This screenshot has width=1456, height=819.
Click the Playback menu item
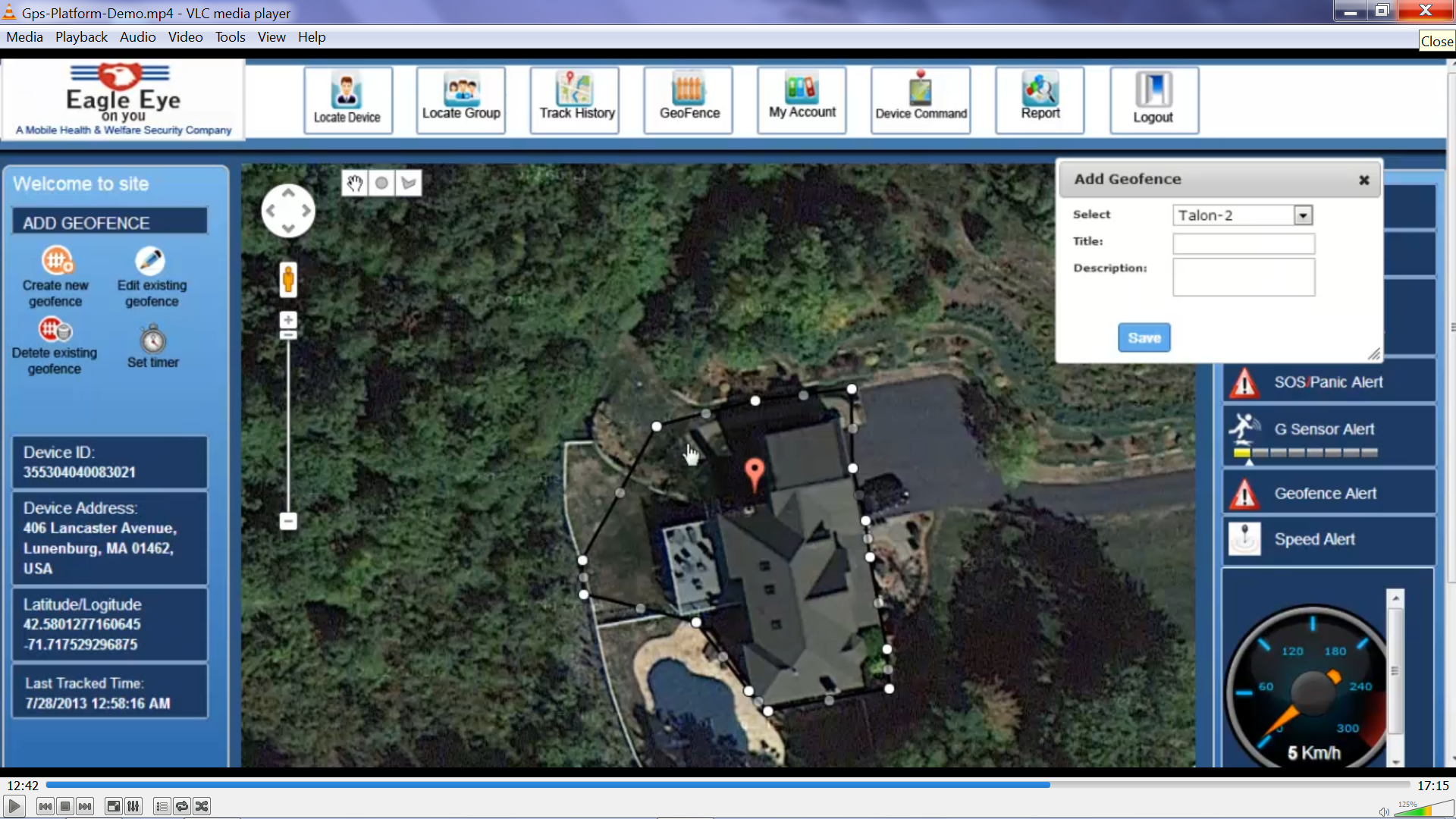[82, 37]
